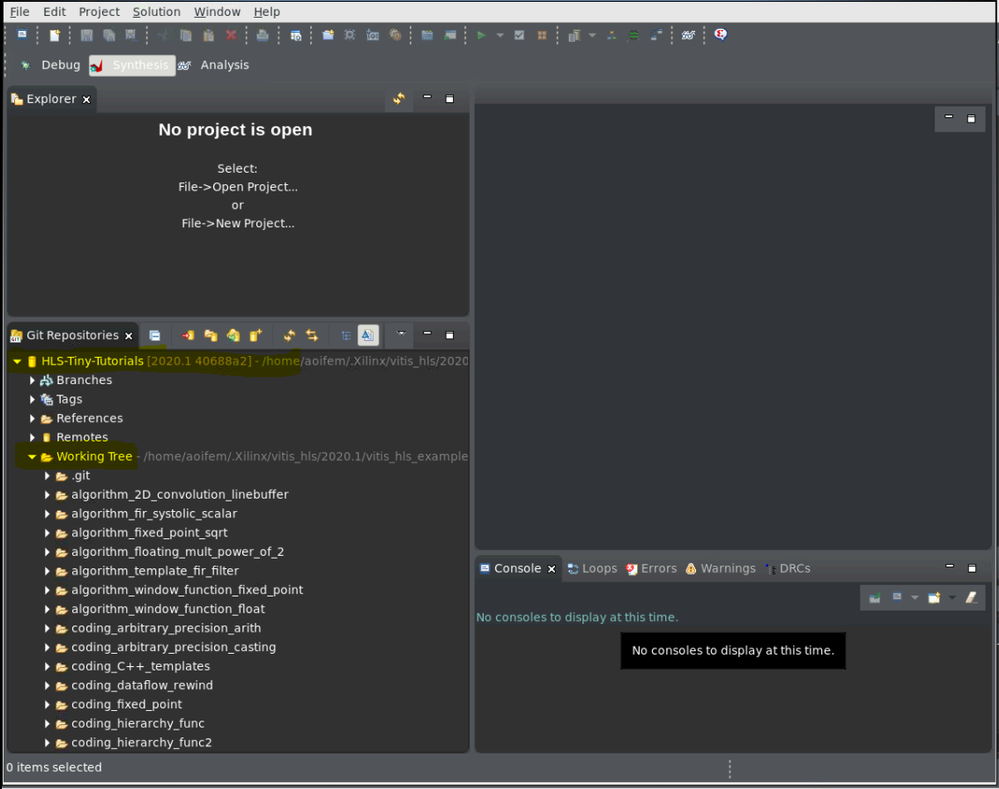Switch to the Synthesis perspective
Screen dimensions: 999x789
131,65
